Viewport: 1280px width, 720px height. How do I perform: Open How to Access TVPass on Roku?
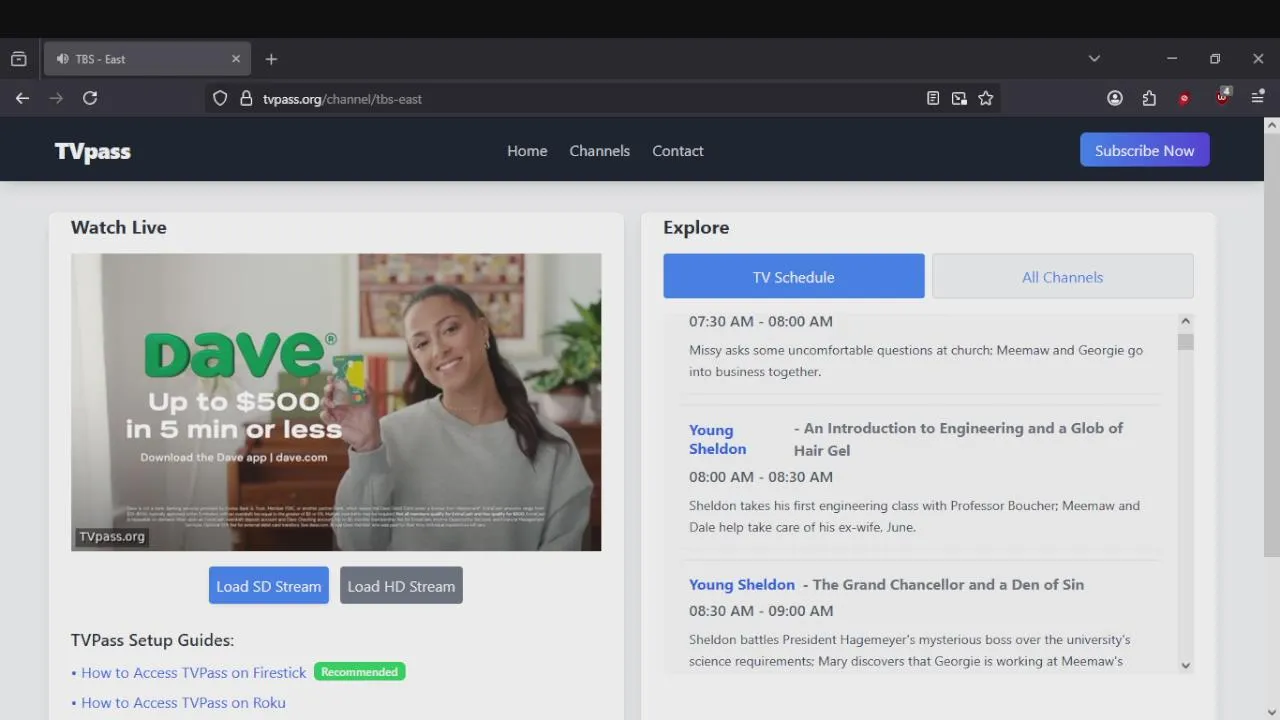(x=183, y=703)
